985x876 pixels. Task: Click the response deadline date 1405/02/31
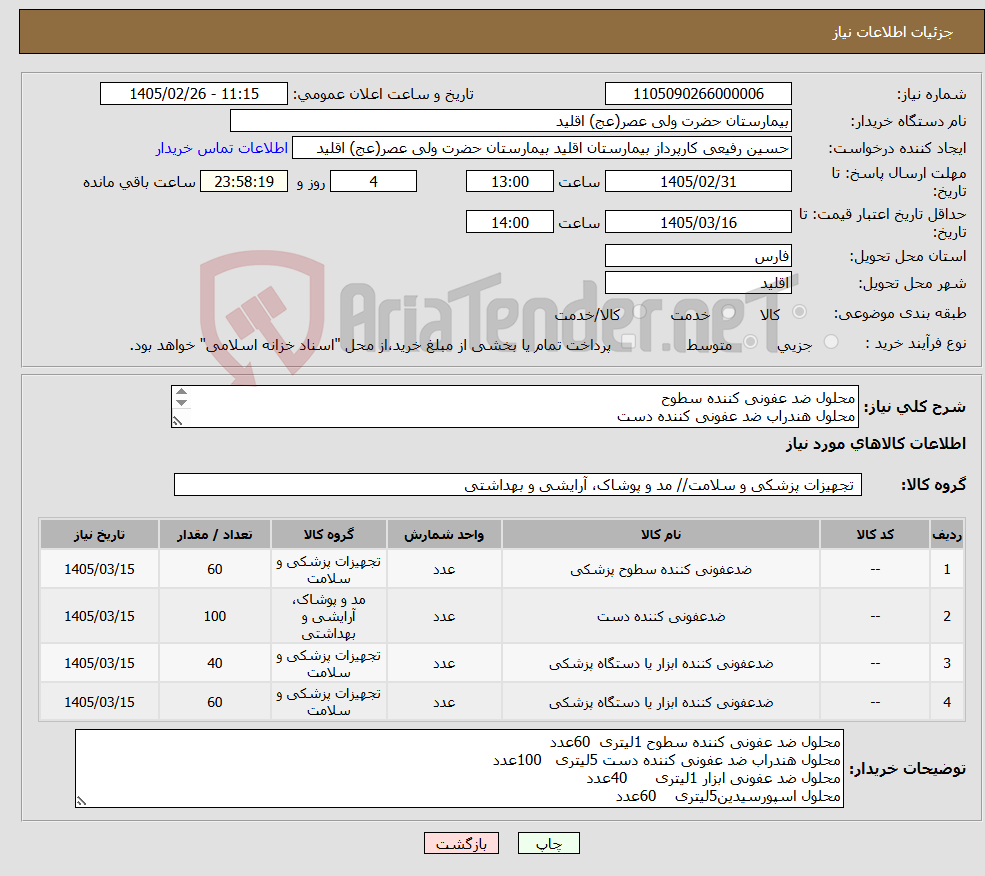[698, 182]
